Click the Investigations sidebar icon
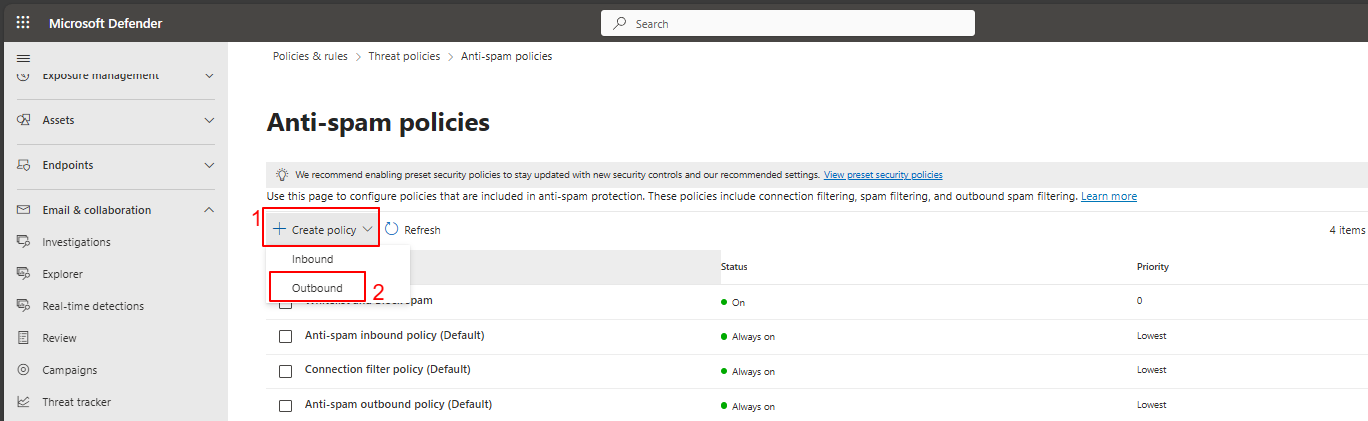The image size is (1368, 421). (23, 242)
